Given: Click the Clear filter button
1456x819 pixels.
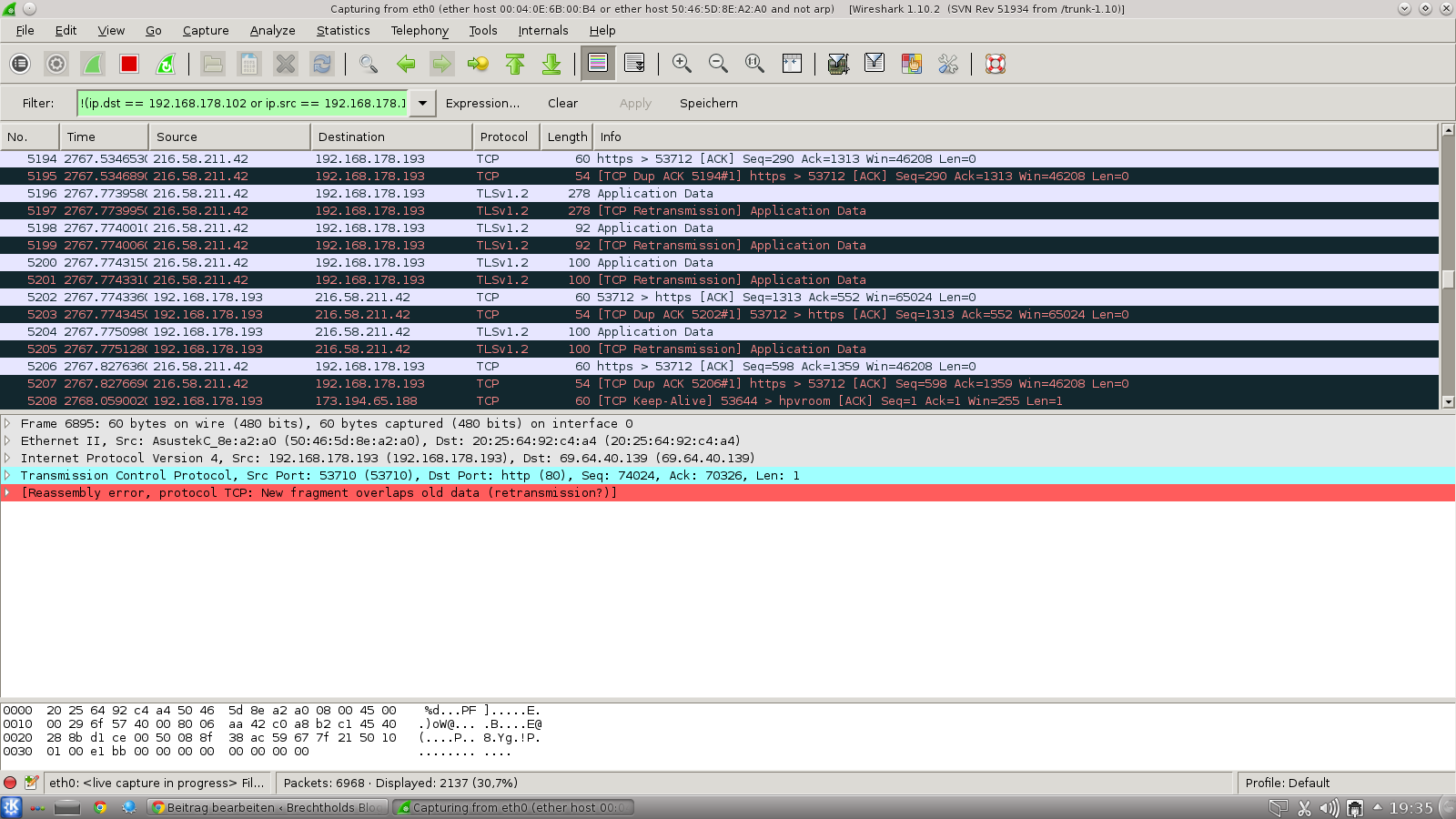Looking at the screenshot, I should [562, 103].
